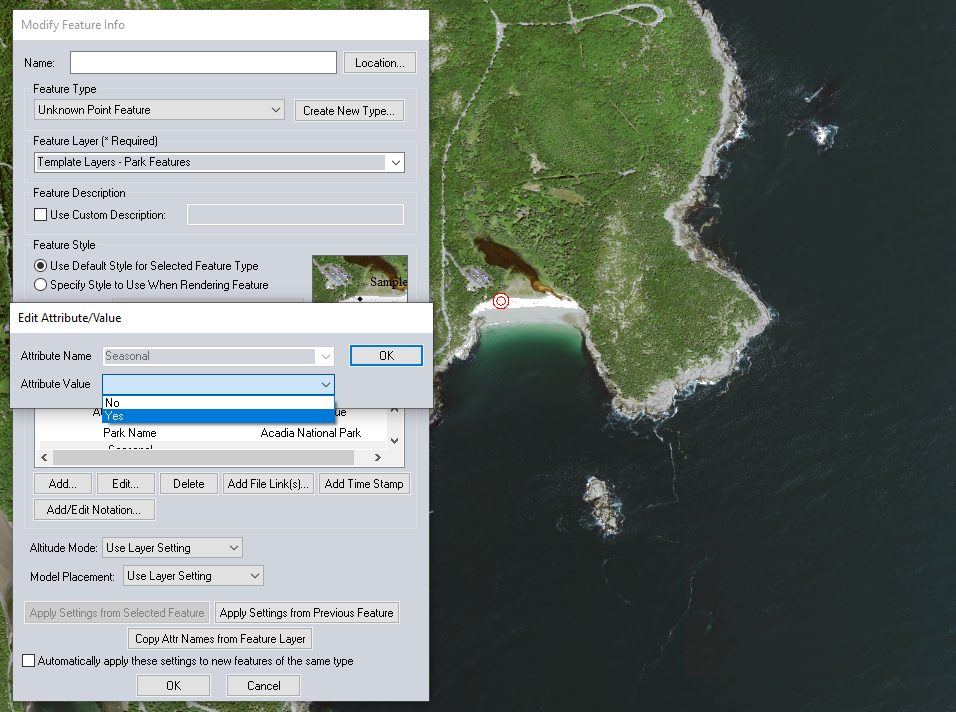The height and width of the screenshot is (712, 956).
Task: Toggle the Attribute Value combo box arrow
Action: pos(326,385)
